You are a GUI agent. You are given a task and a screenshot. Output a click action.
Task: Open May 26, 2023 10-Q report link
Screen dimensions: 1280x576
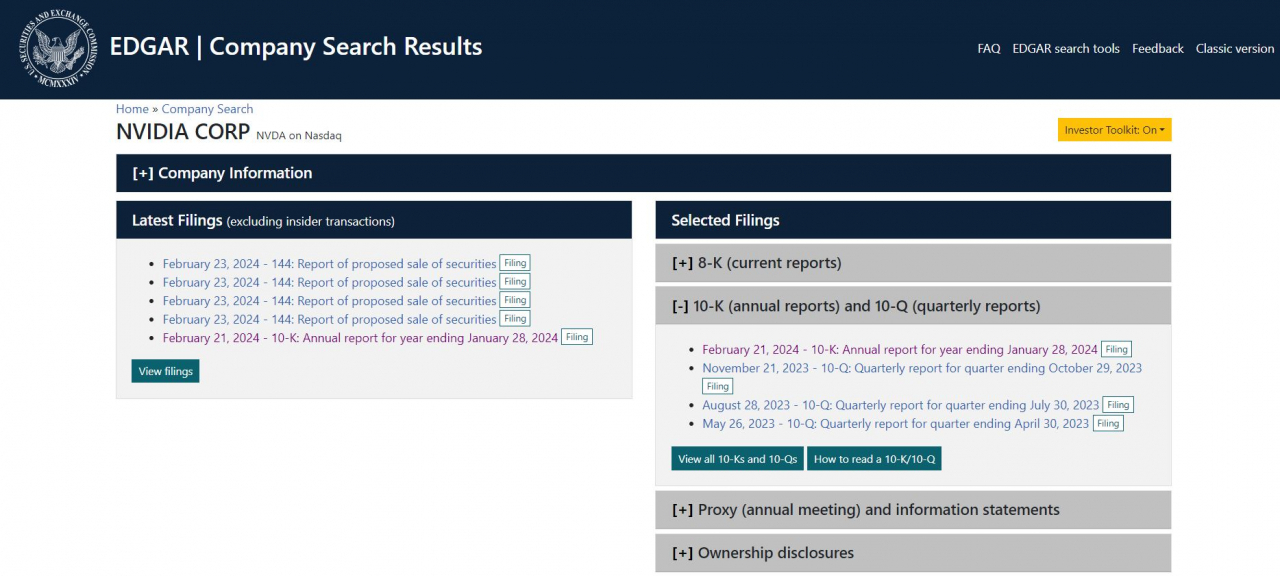point(896,424)
